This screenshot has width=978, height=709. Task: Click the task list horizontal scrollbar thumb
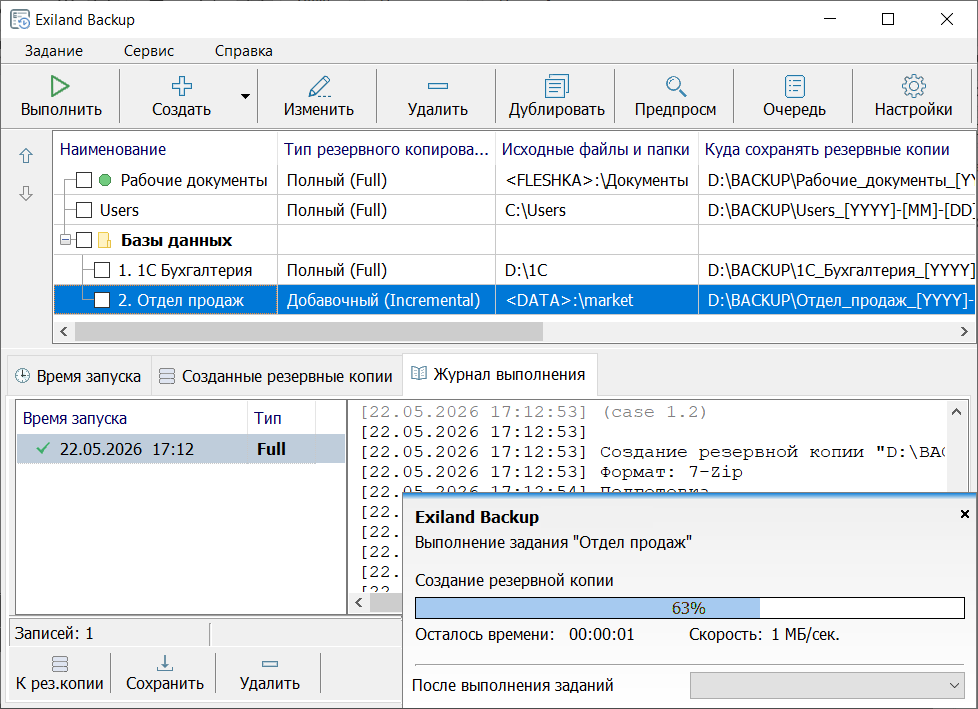309,331
